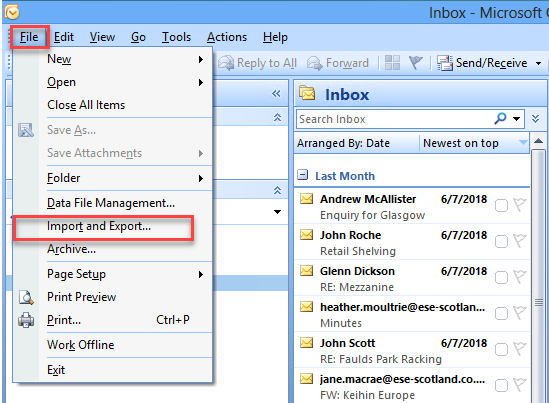Click the Outlook application icon in title bar
Screen dimensions: 549x403
(12, 13)
